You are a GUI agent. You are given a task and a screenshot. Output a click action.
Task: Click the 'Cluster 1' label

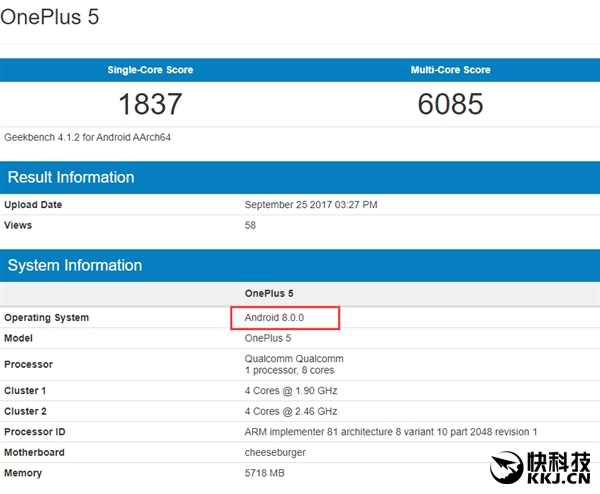(25, 391)
